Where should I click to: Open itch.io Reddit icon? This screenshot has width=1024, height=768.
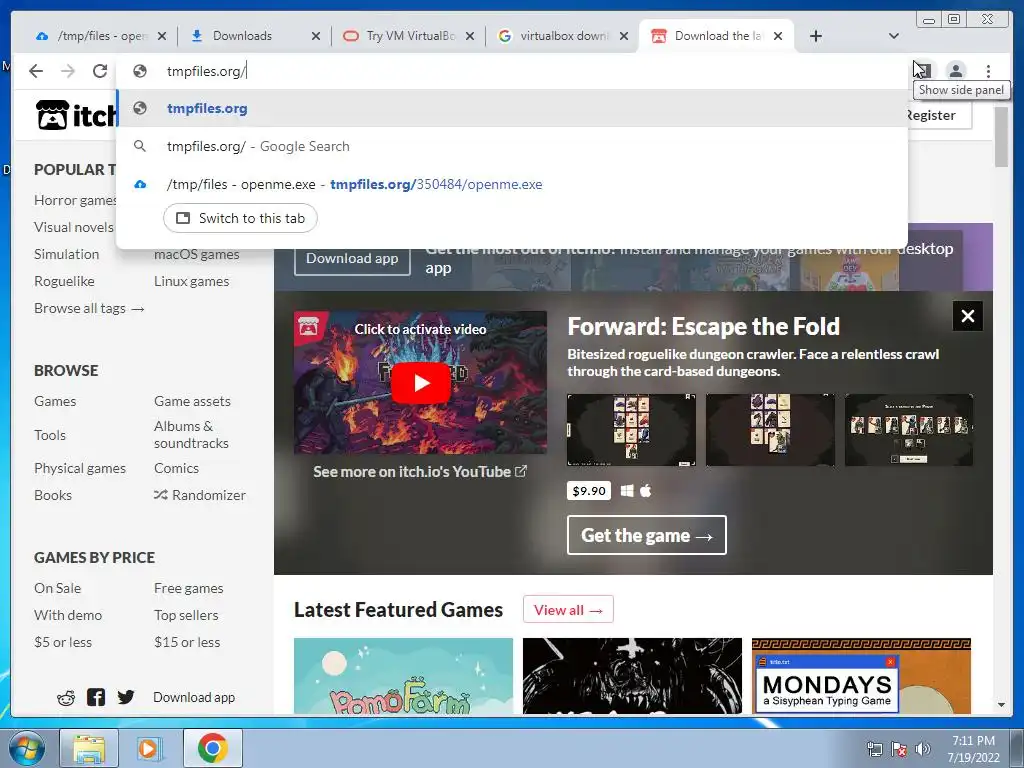(66, 697)
